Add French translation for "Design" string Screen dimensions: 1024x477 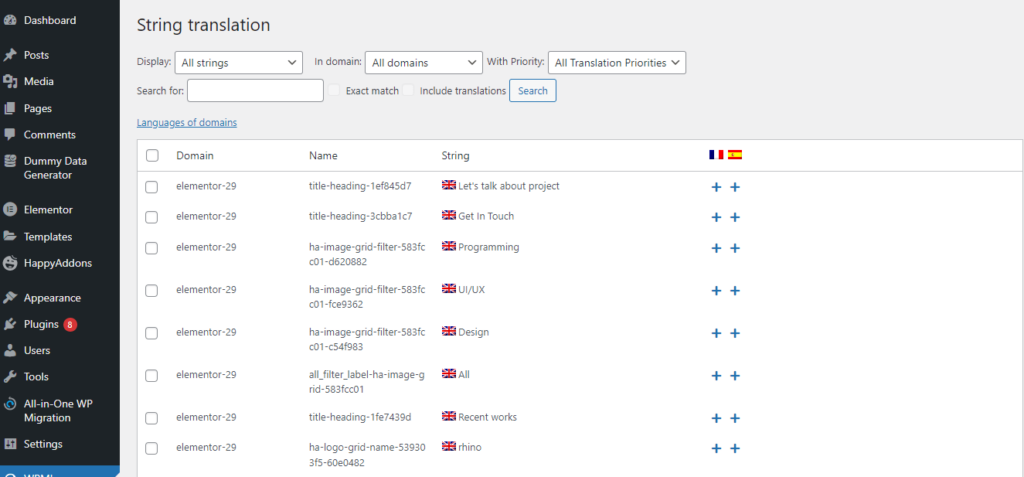(716, 333)
